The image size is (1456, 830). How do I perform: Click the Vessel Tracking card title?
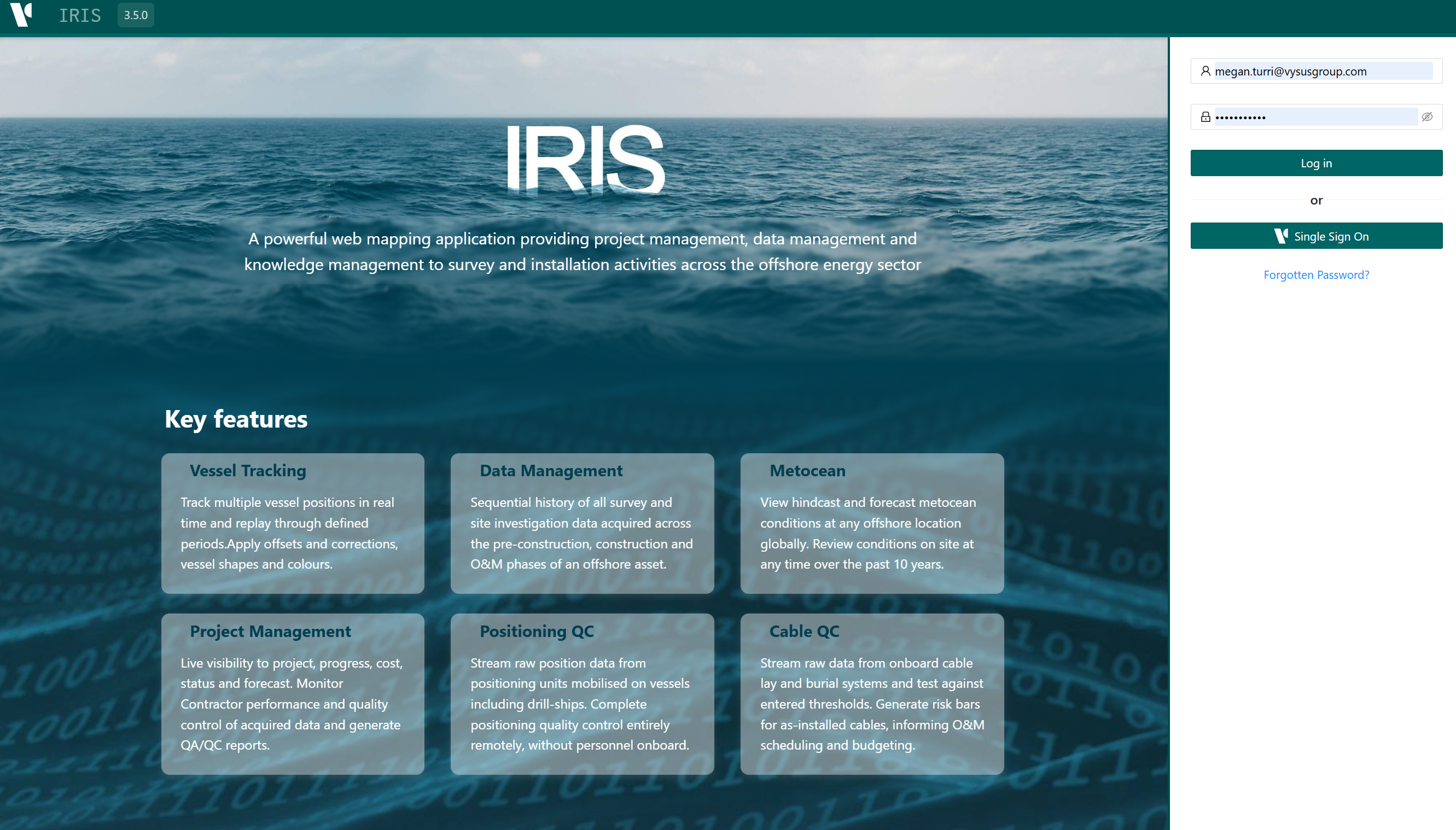click(248, 471)
